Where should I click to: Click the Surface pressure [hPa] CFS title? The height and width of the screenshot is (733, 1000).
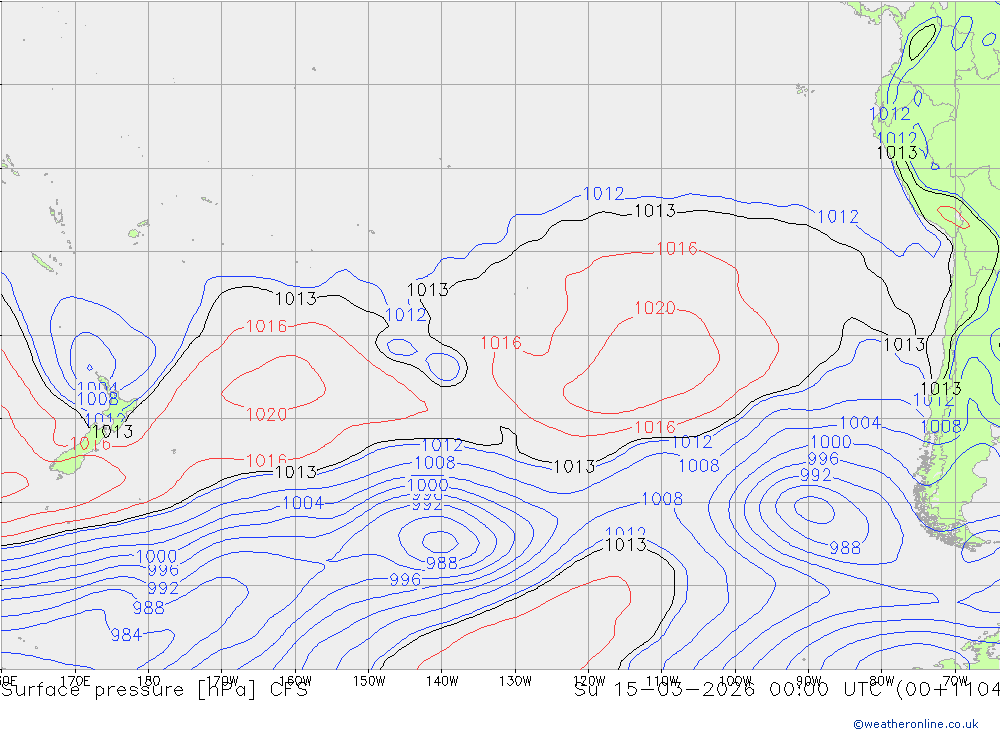click(x=154, y=690)
